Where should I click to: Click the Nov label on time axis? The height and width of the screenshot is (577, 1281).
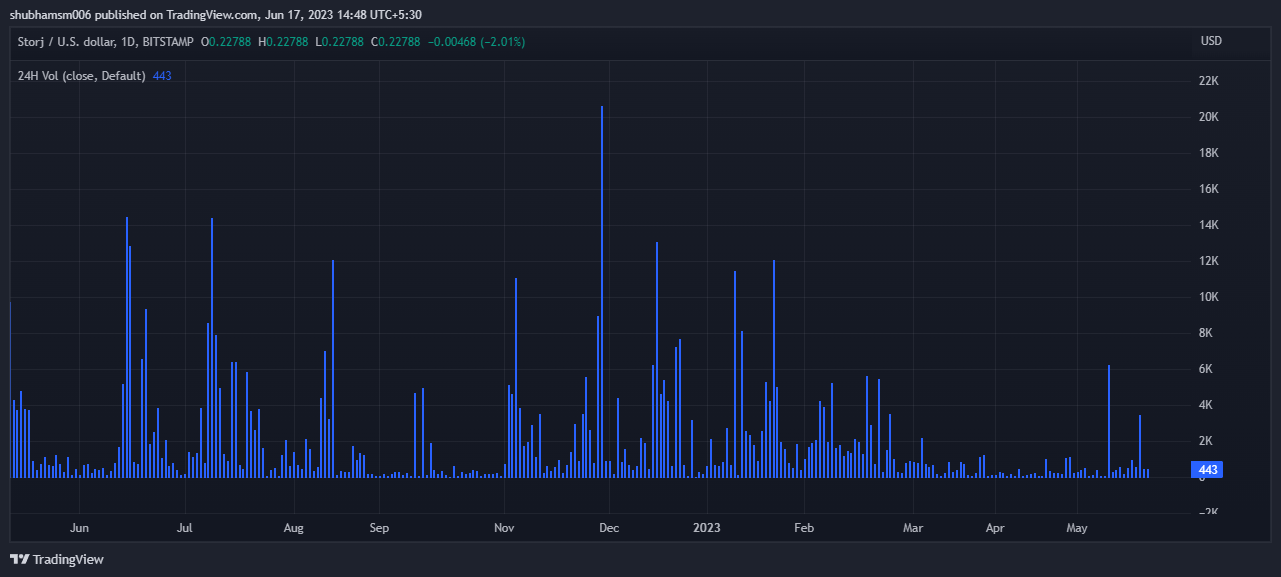click(x=504, y=528)
